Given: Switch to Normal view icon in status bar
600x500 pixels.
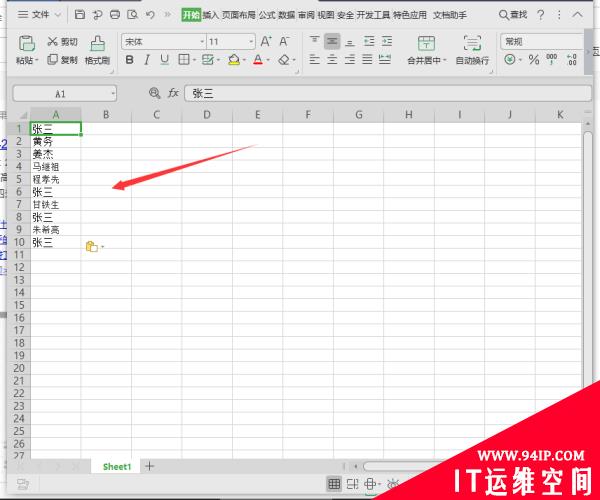Looking at the screenshot, I should click(x=334, y=484).
